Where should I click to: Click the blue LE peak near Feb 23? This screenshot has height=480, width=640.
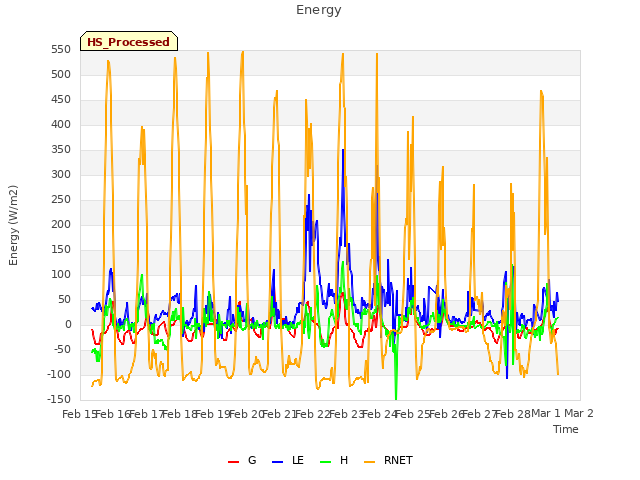[343, 150]
